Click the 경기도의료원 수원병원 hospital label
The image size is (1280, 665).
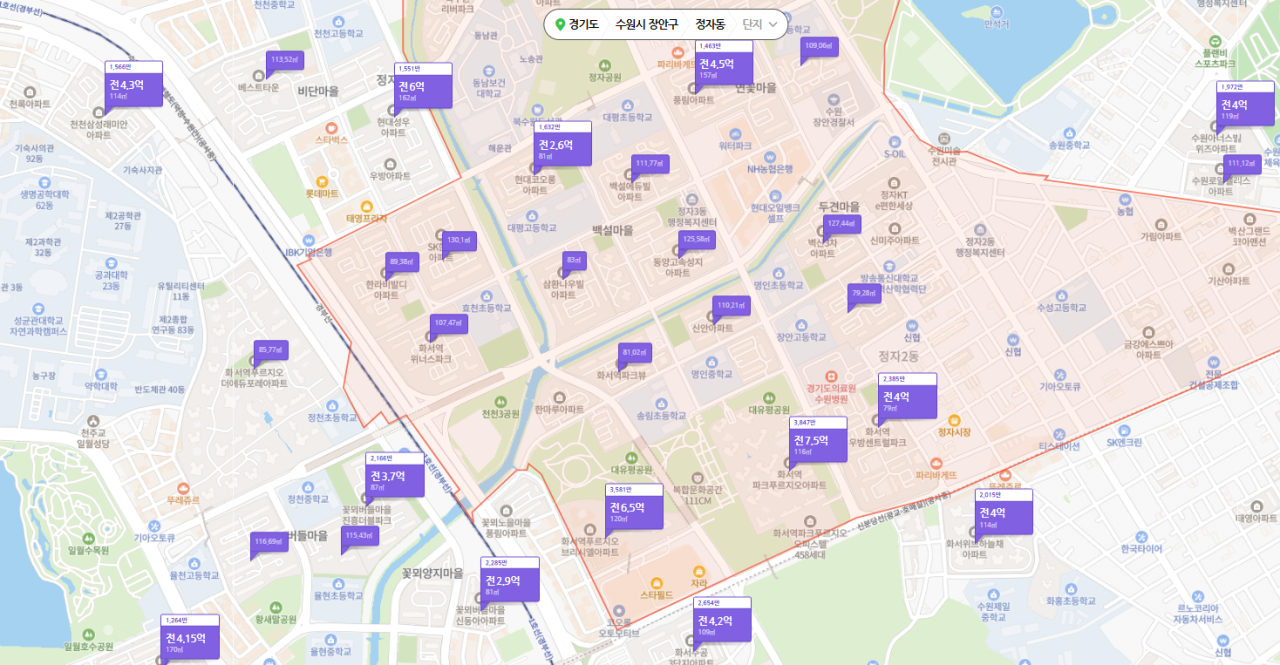click(831, 393)
